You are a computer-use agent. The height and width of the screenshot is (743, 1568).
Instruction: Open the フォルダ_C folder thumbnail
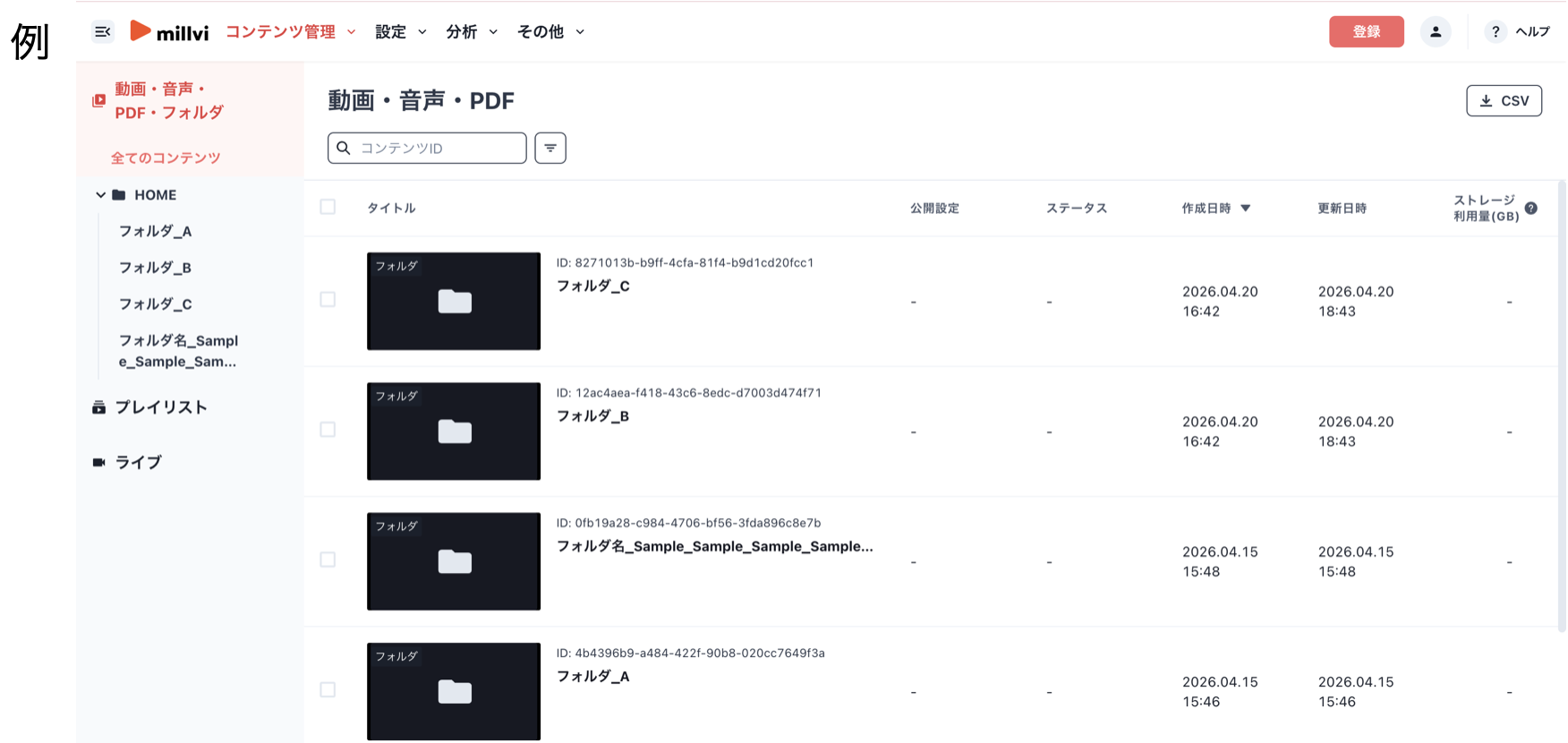454,301
